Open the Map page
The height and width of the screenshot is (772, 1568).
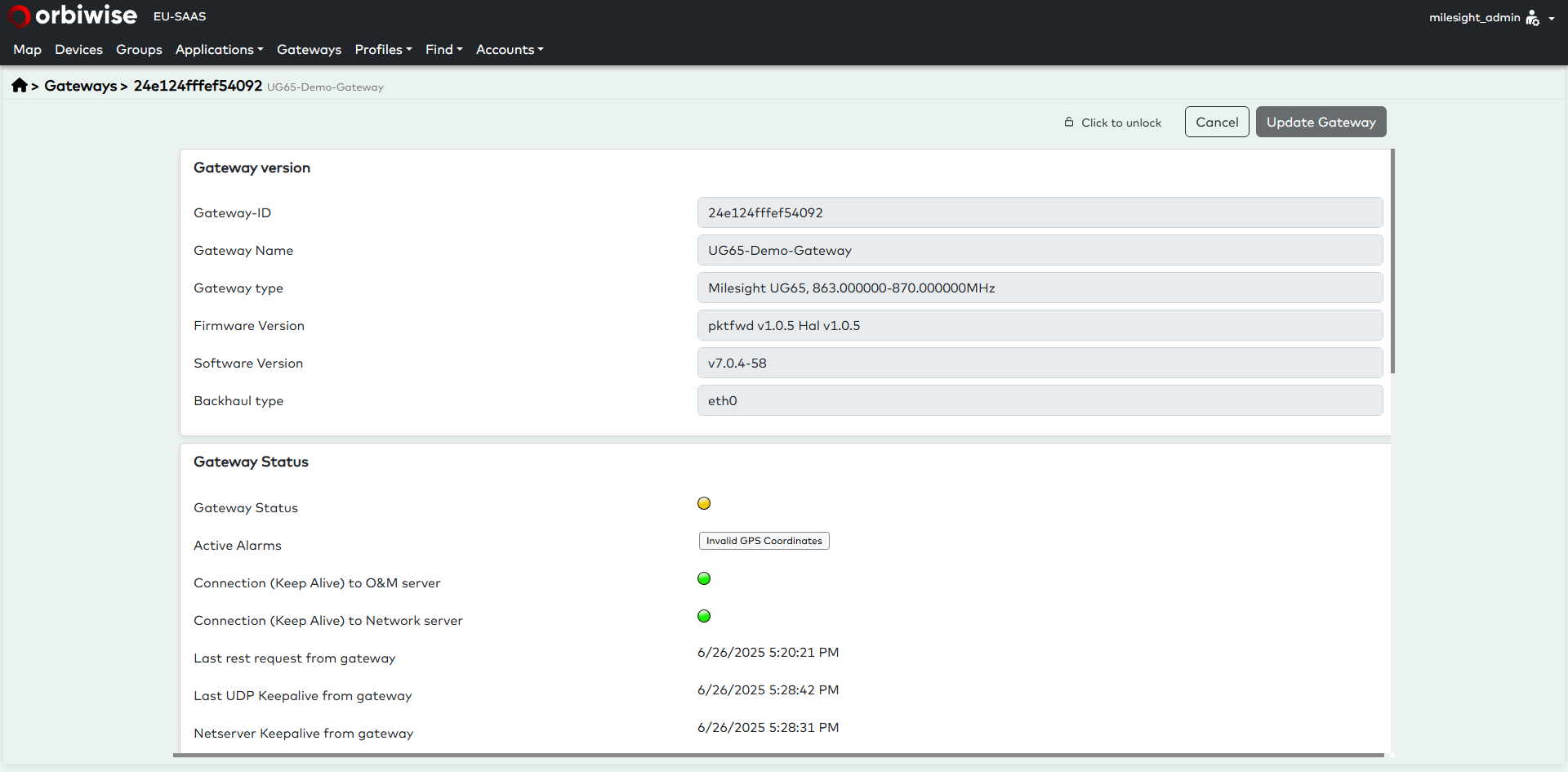pyautogui.click(x=27, y=50)
